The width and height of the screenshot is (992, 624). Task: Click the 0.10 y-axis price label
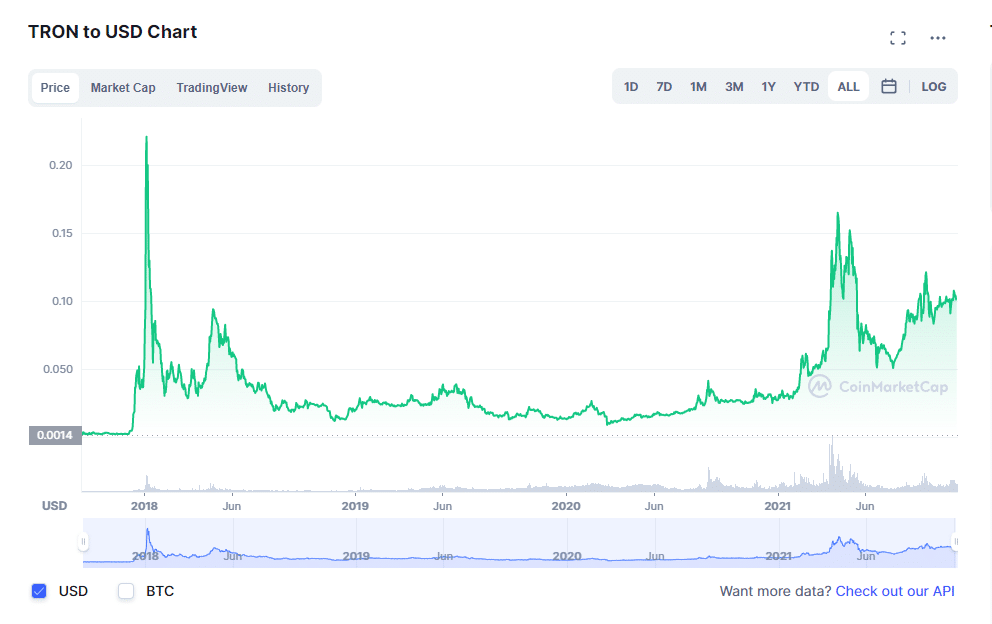point(62,301)
